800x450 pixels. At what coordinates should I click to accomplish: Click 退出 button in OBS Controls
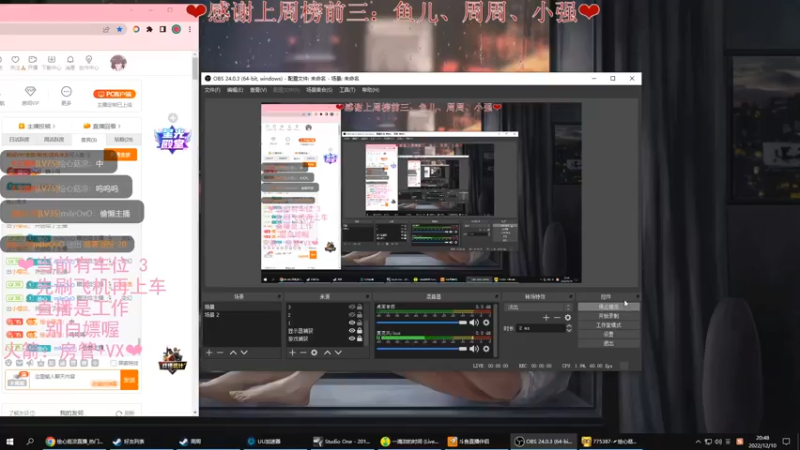[609, 343]
